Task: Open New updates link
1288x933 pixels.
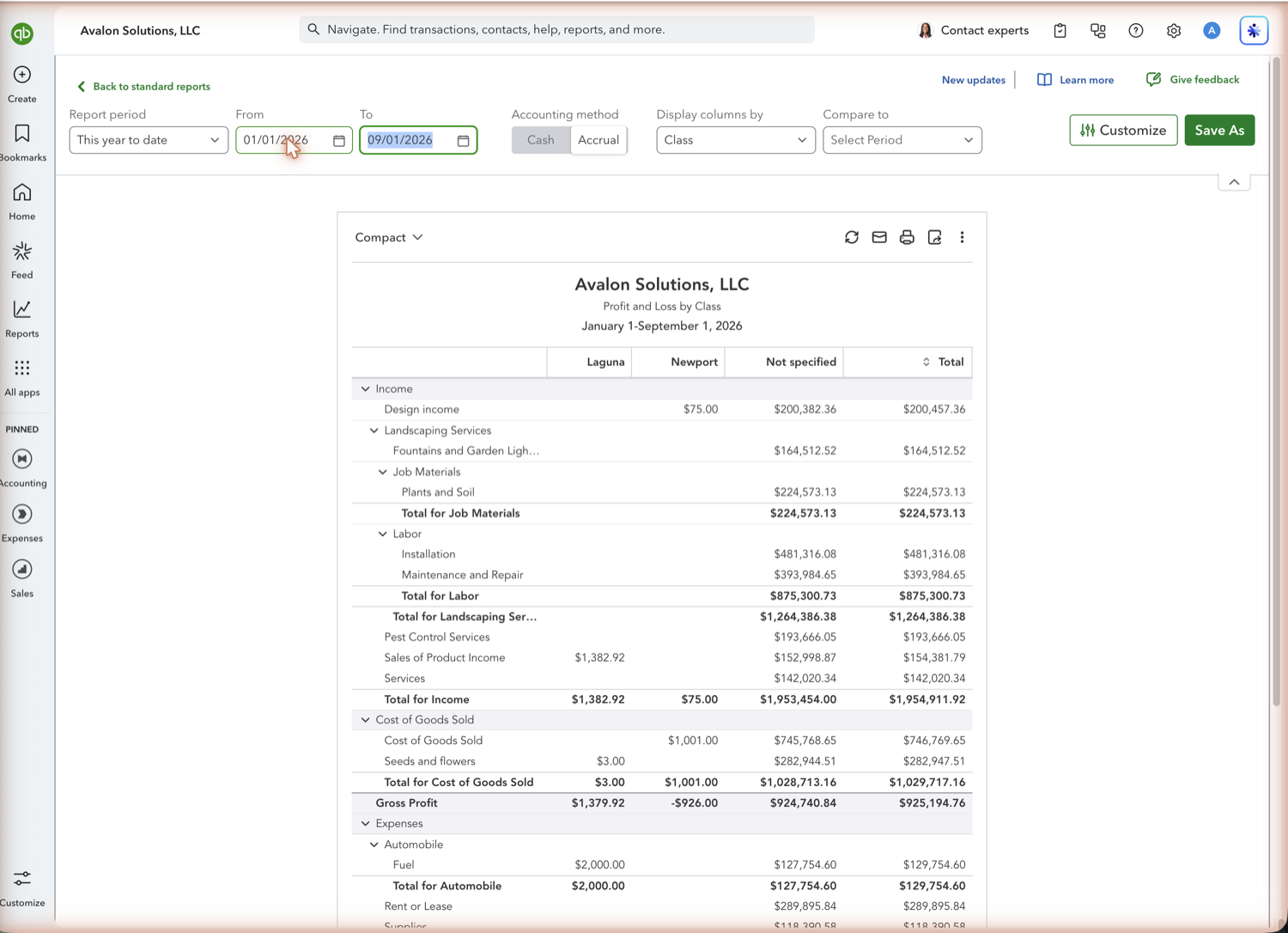Action: [x=974, y=80]
